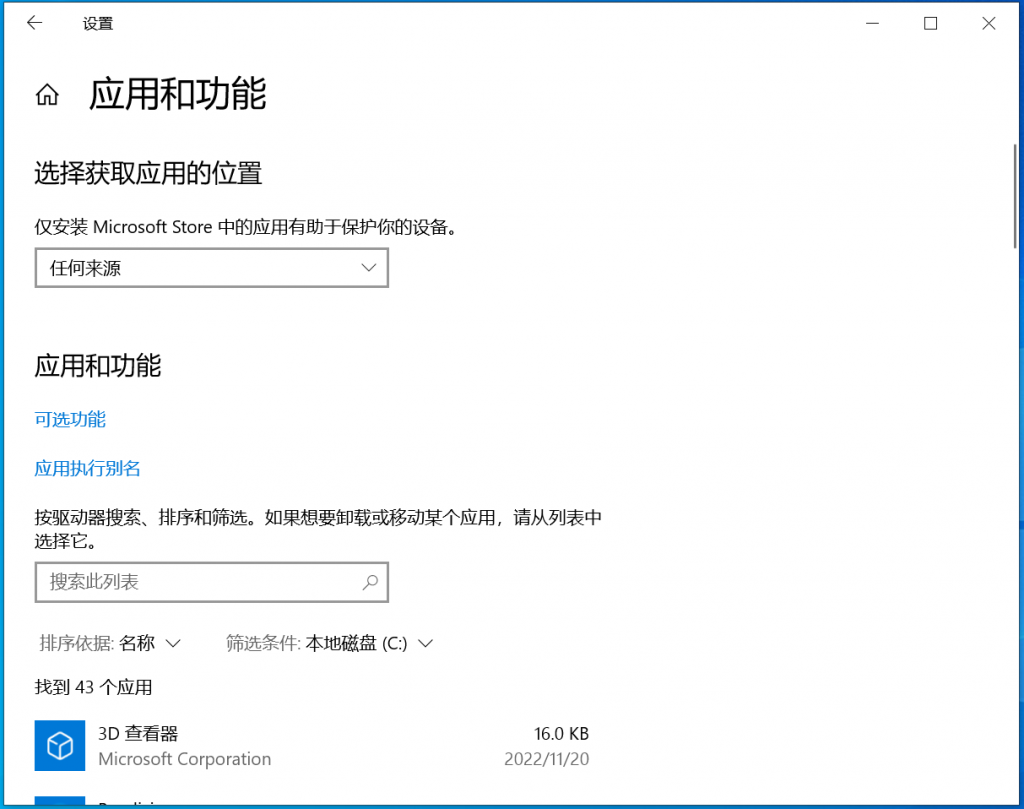Viewport: 1024px width, 809px height.
Task: Select the 3D 查看器 app icon
Action: point(59,745)
